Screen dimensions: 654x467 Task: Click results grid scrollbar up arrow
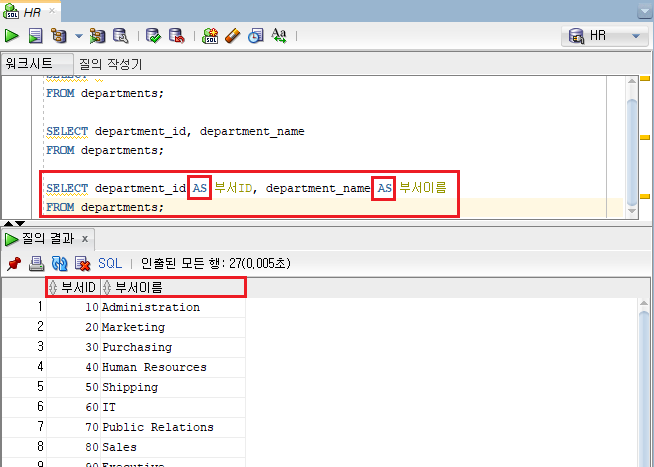(644, 303)
